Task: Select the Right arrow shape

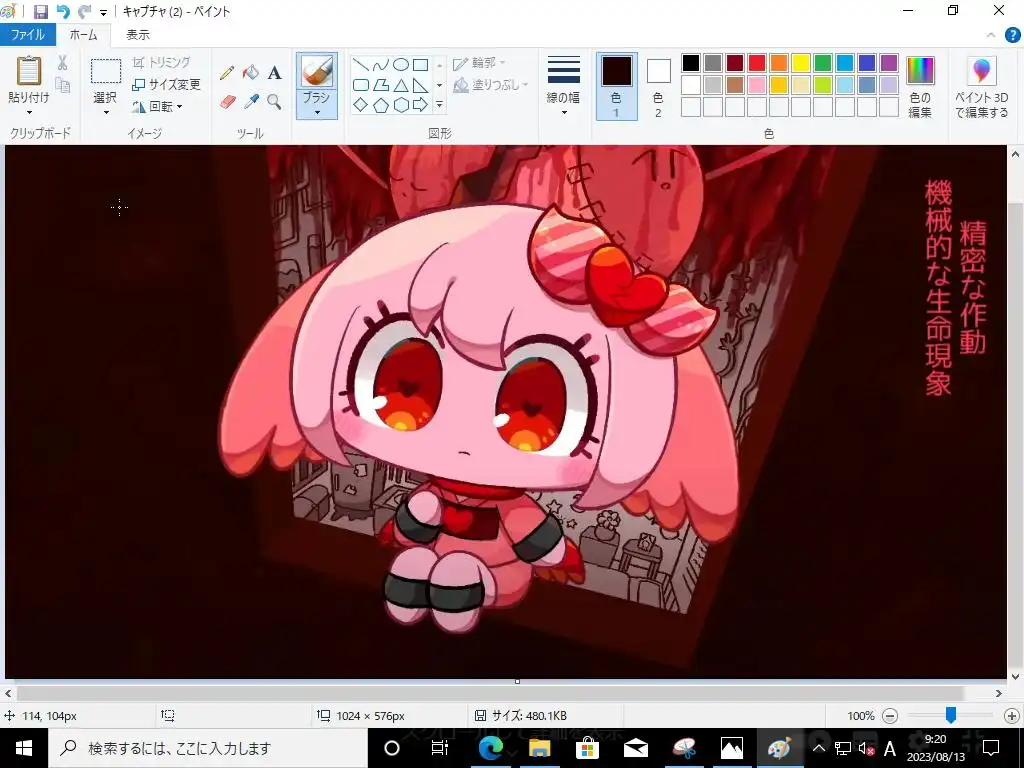Action: 421,104
